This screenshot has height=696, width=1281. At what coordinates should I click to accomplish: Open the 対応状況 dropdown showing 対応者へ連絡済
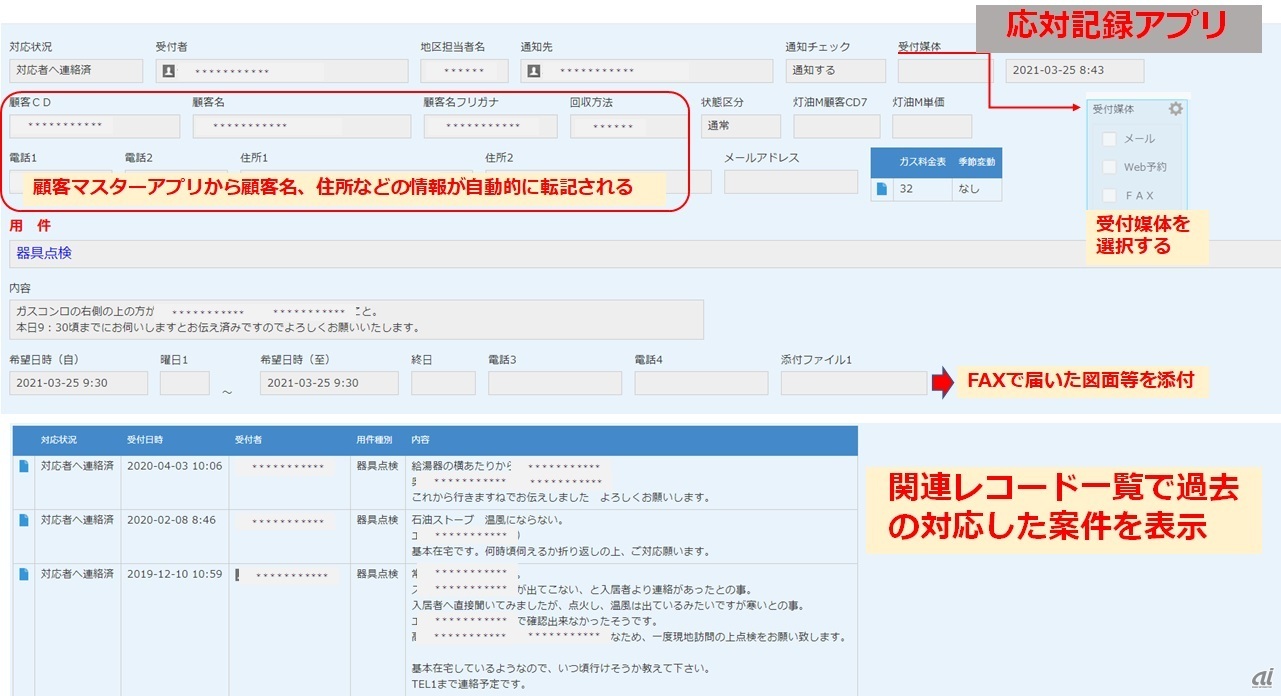(76, 71)
